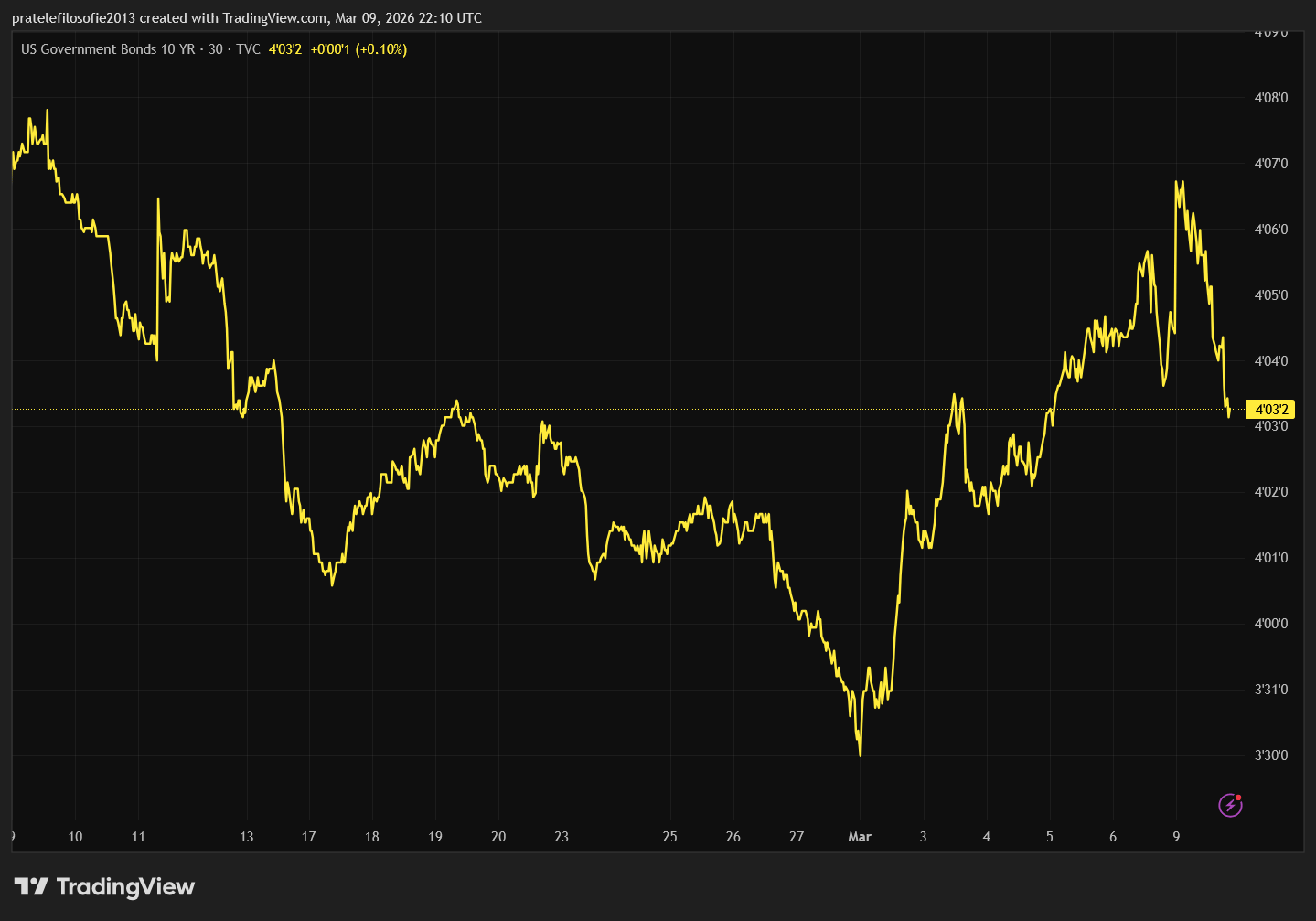Click the 30 interval label in legend
The width and height of the screenshot is (1316, 921).
[x=216, y=49]
